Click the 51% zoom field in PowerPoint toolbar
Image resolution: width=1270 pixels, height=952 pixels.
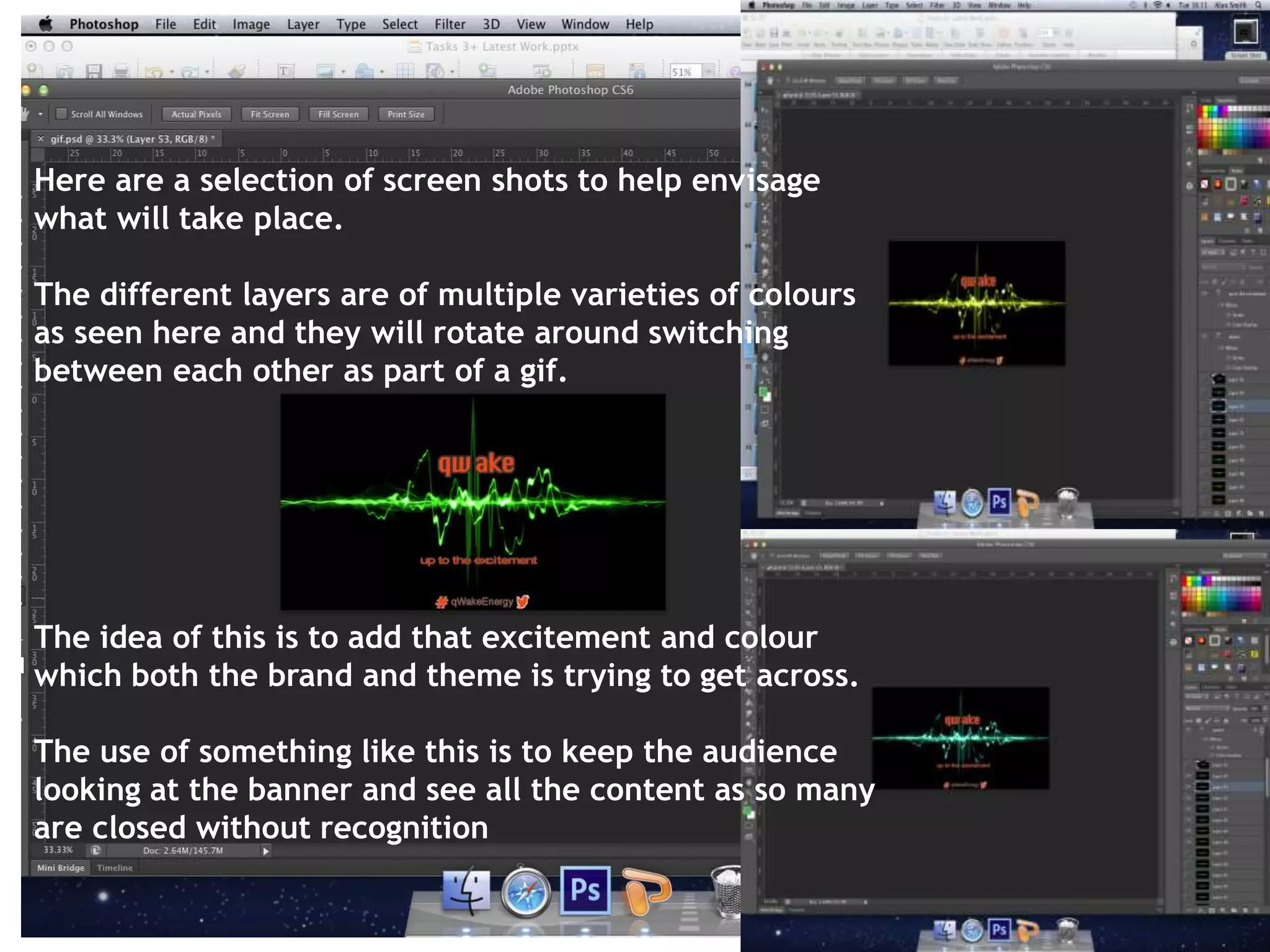(x=685, y=73)
